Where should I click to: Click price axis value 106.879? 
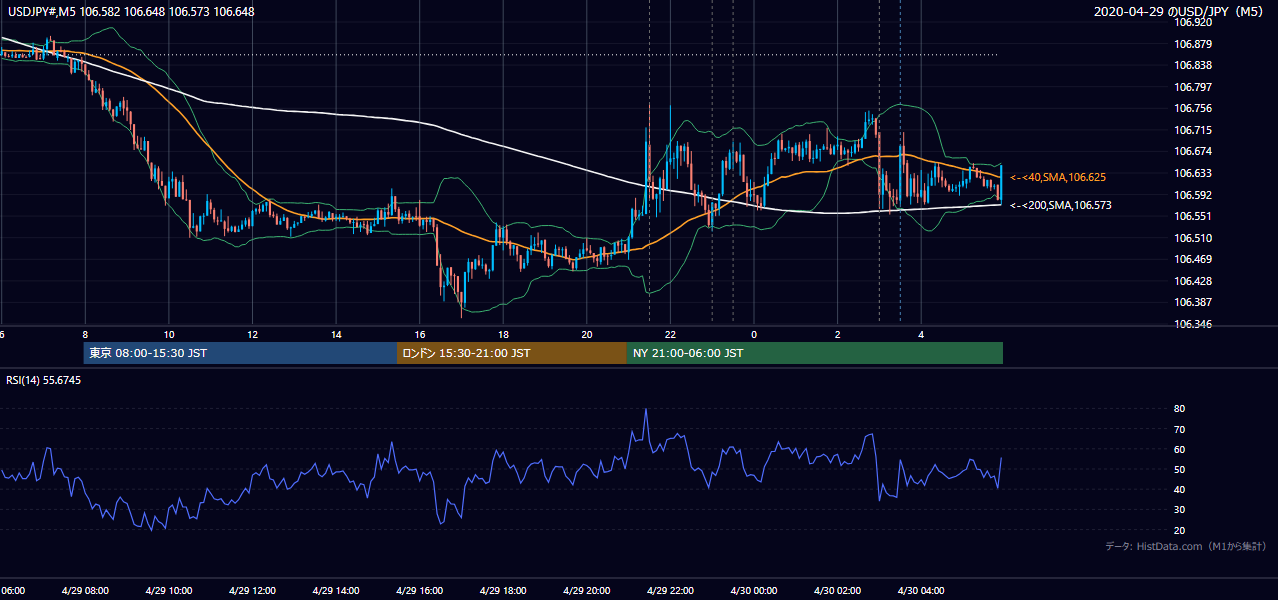click(x=1193, y=44)
